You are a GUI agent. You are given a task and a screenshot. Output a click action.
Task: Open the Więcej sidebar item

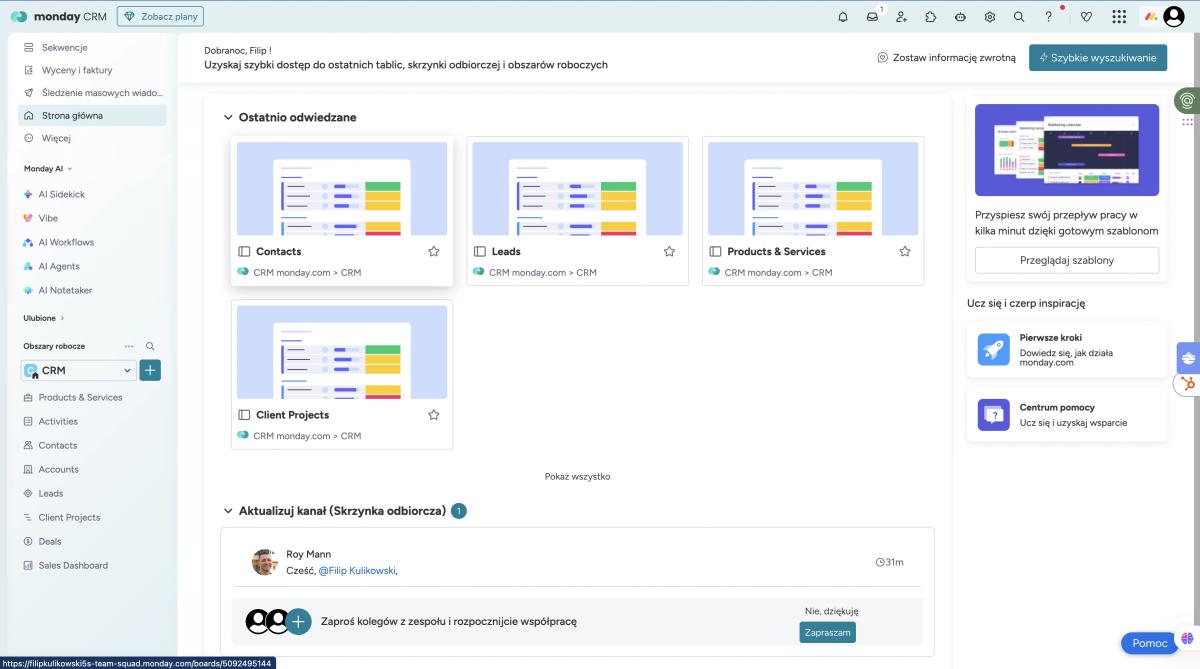point(92,138)
